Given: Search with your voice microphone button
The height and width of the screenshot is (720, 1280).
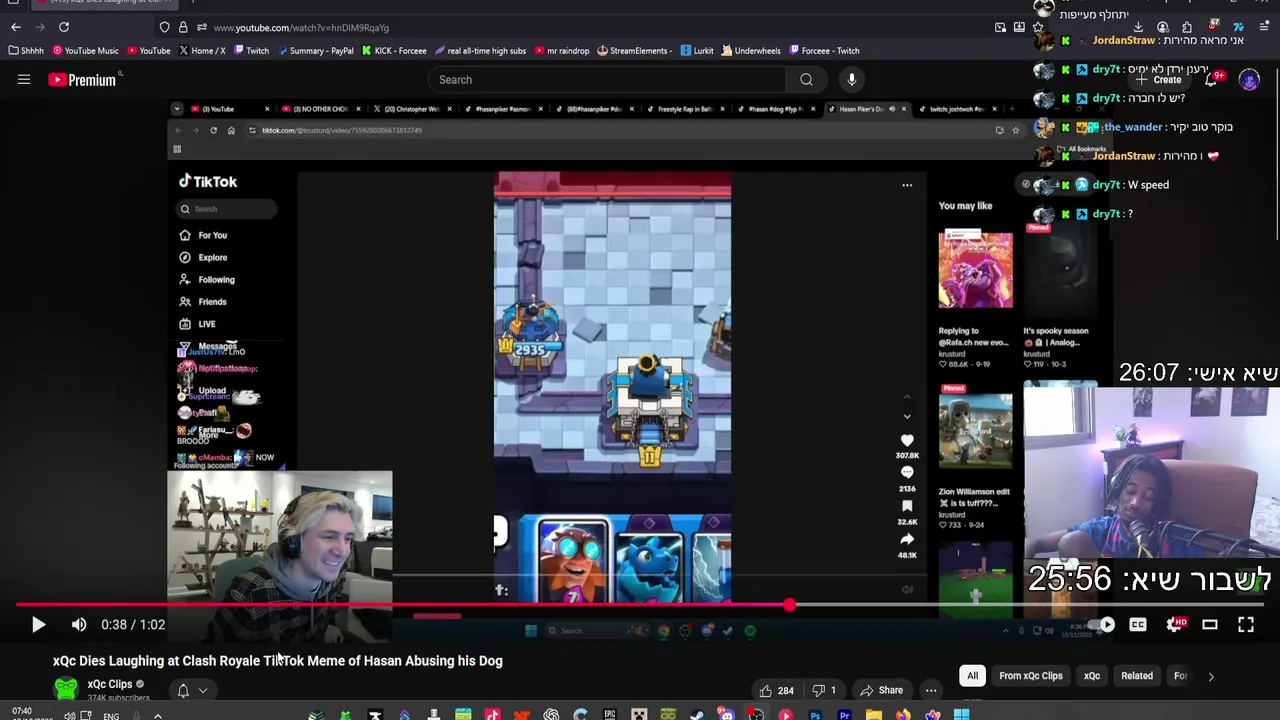Looking at the screenshot, I should click(852, 80).
